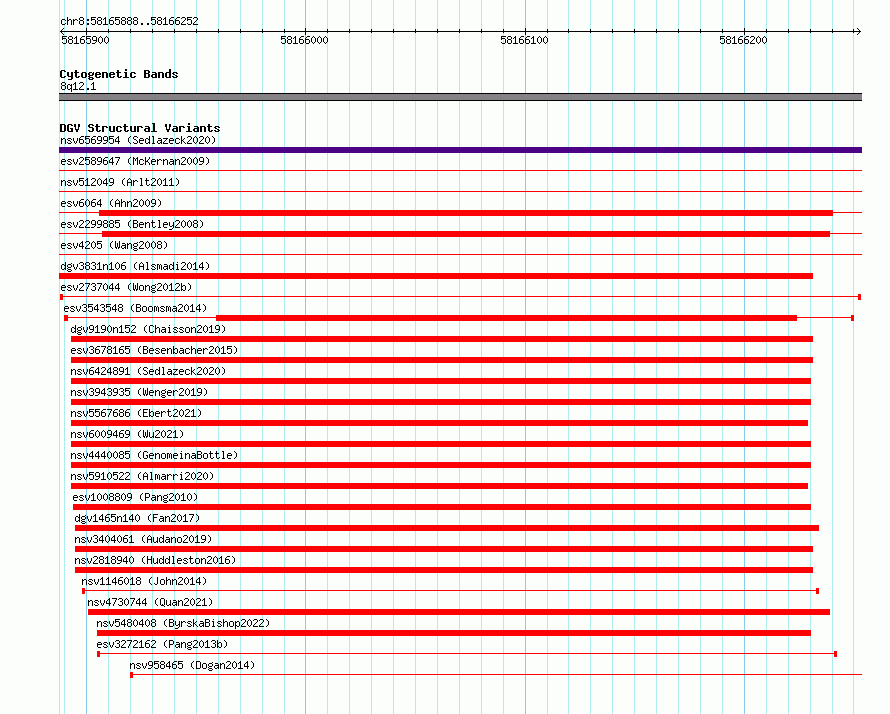Open variant esv1008809 (Pang2010)
The width and height of the screenshot is (890, 714).
click(135, 497)
